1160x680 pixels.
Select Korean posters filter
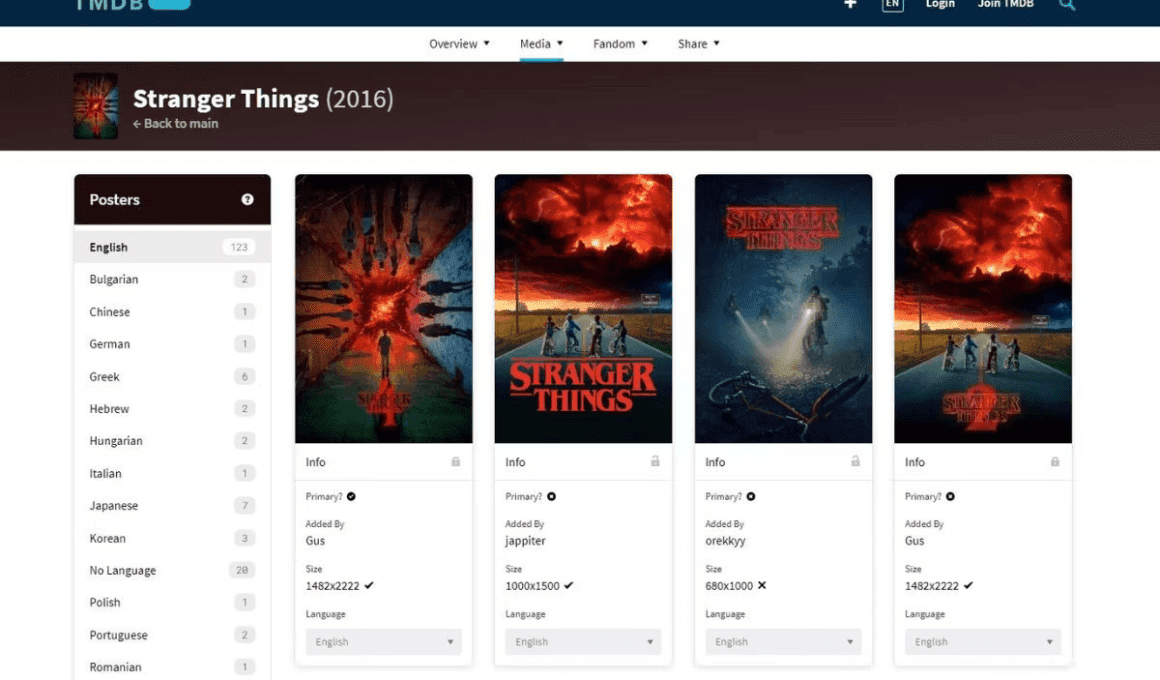[172, 538]
